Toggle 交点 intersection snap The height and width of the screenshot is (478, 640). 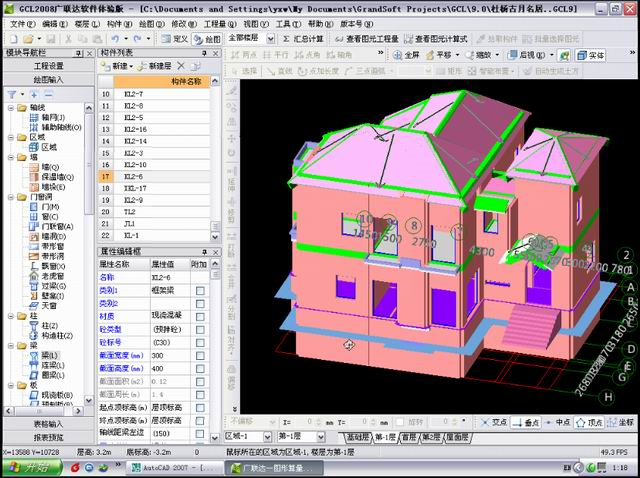493,422
